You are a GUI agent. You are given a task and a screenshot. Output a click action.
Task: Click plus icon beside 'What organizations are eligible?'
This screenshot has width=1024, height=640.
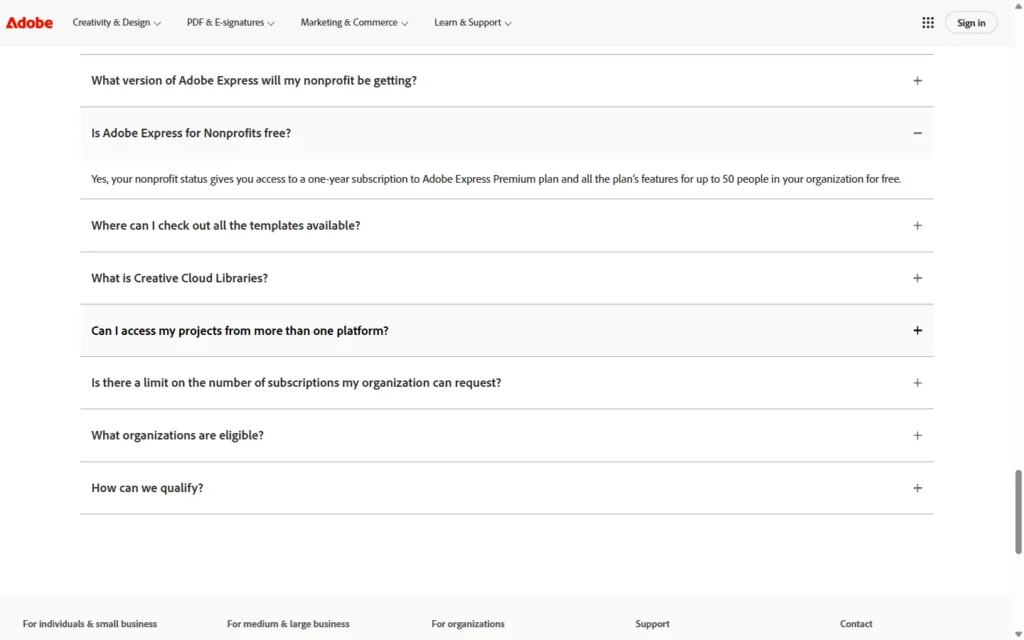point(918,436)
